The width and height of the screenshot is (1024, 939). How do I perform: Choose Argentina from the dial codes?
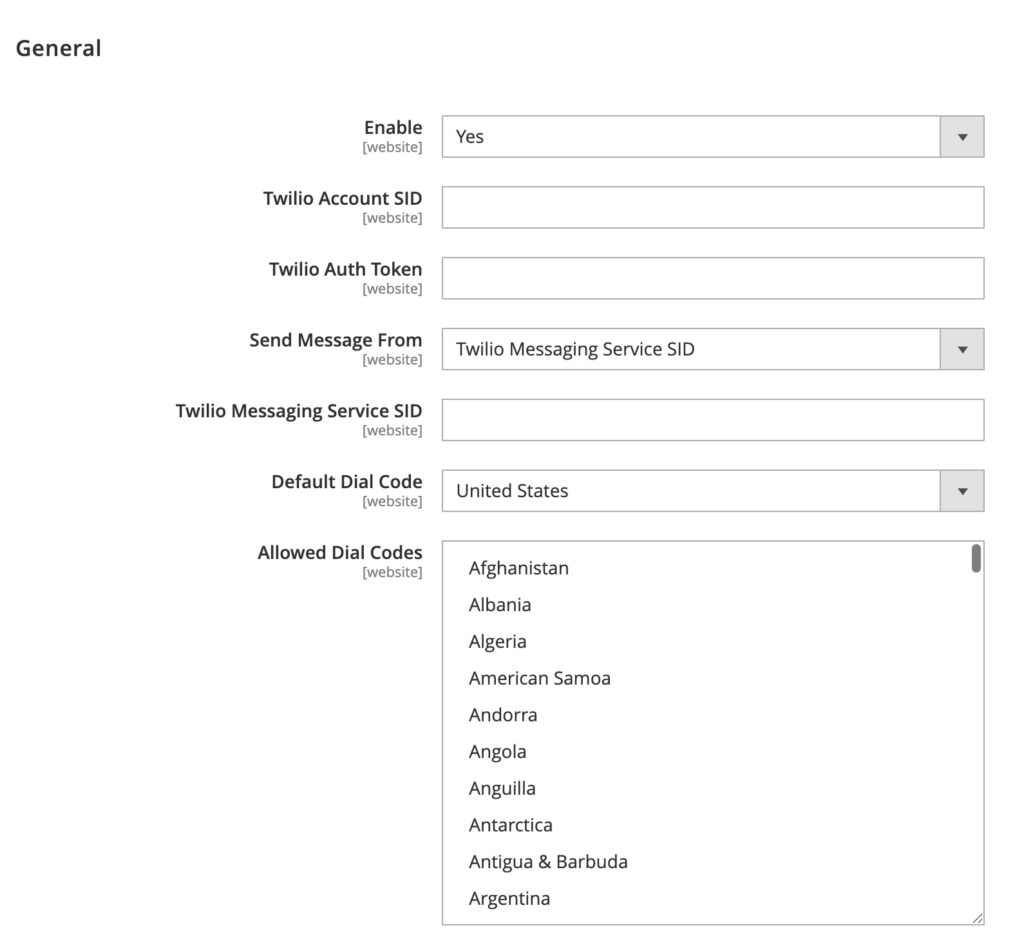[x=510, y=899]
